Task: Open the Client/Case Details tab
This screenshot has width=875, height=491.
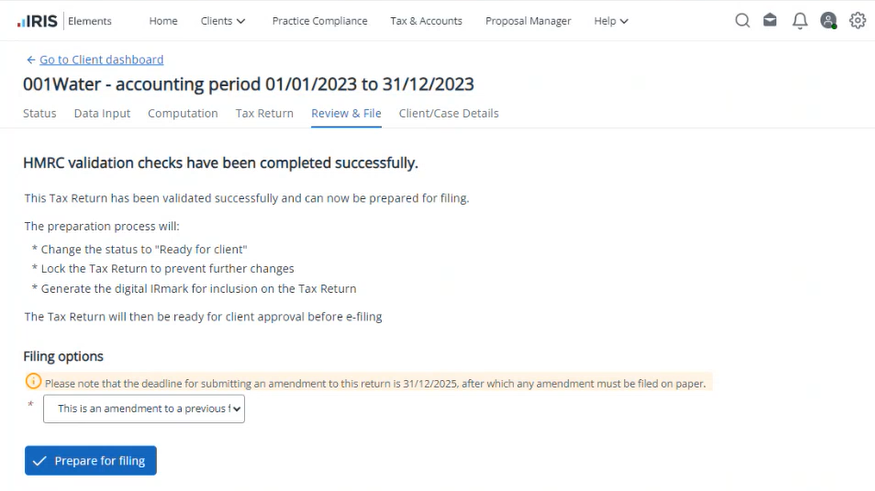Action: click(448, 114)
